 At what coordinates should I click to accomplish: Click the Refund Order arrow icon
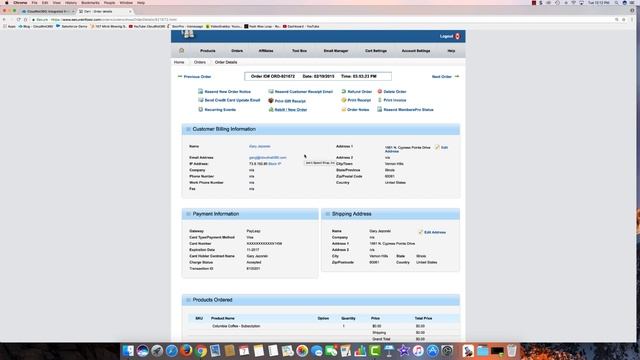pos(344,91)
